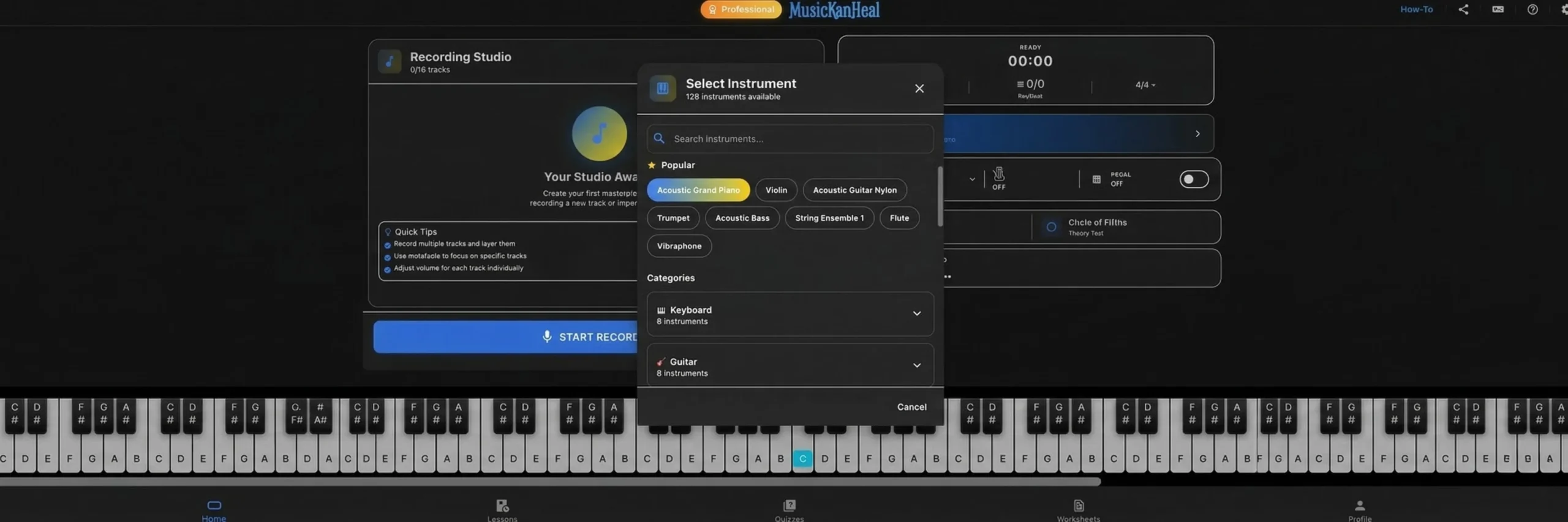Open the Home tab label
Screen dimensions: 1568x522
tap(214, 518)
